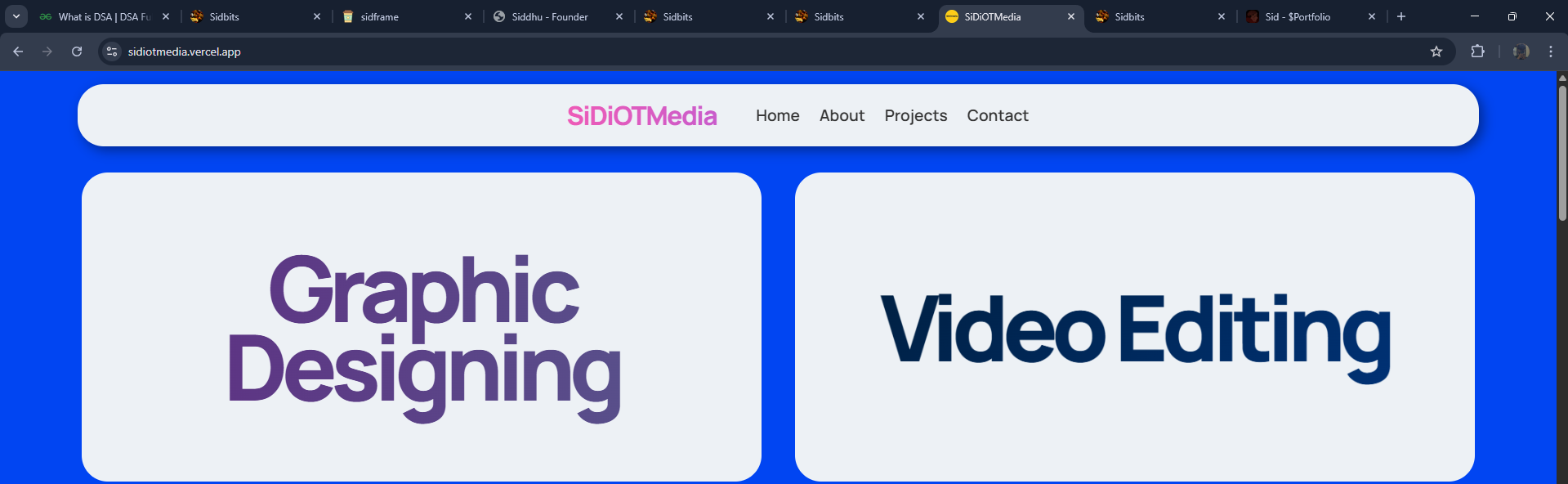View site information icon in address bar
This screenshot has width=1568, height=484.
point(113,52)
